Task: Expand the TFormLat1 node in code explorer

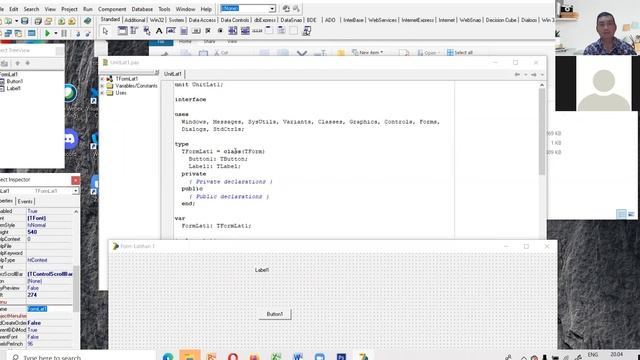Action: [x=102, y=78]
